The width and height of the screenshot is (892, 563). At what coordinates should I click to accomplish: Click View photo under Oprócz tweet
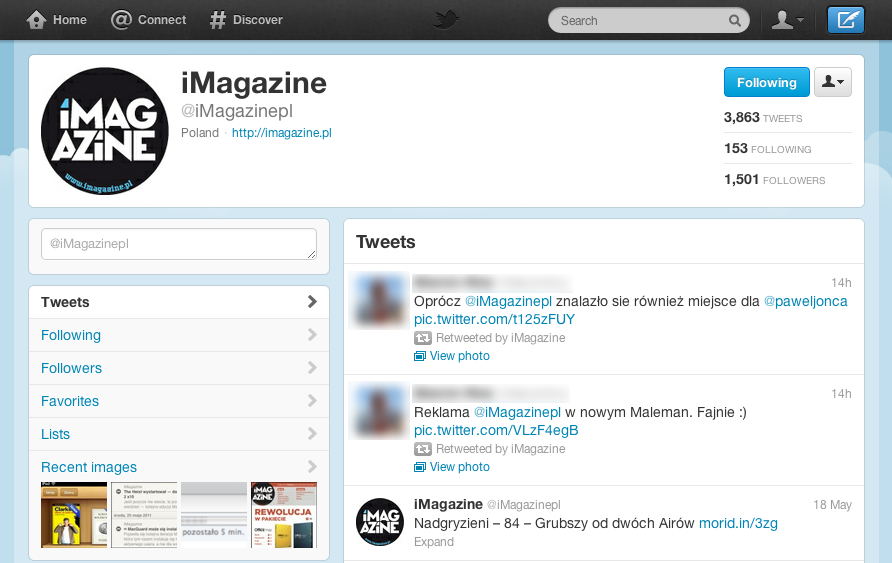pyautogui.click(x=460, y=356)
